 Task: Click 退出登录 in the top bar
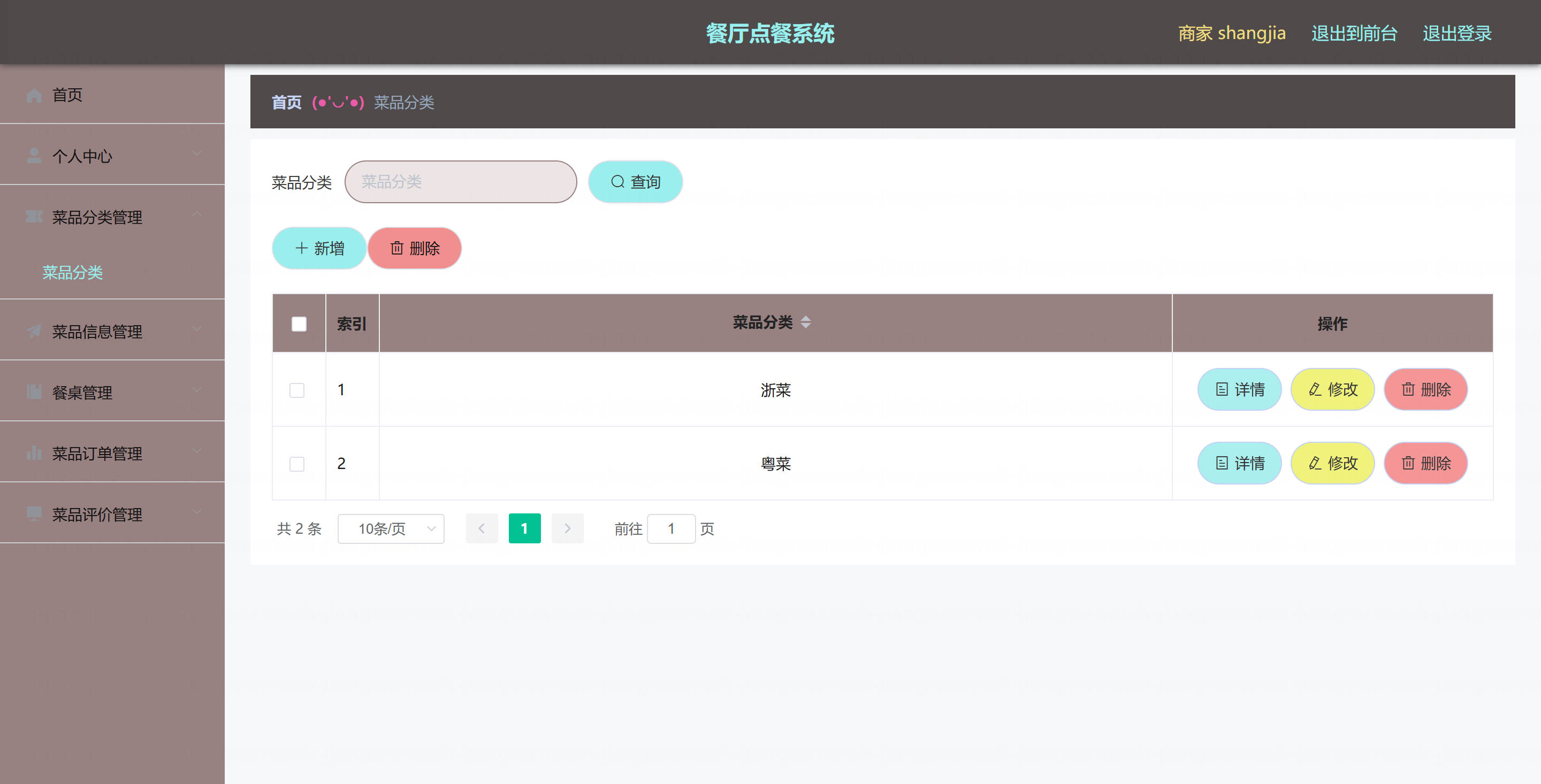coord(1456,34)
